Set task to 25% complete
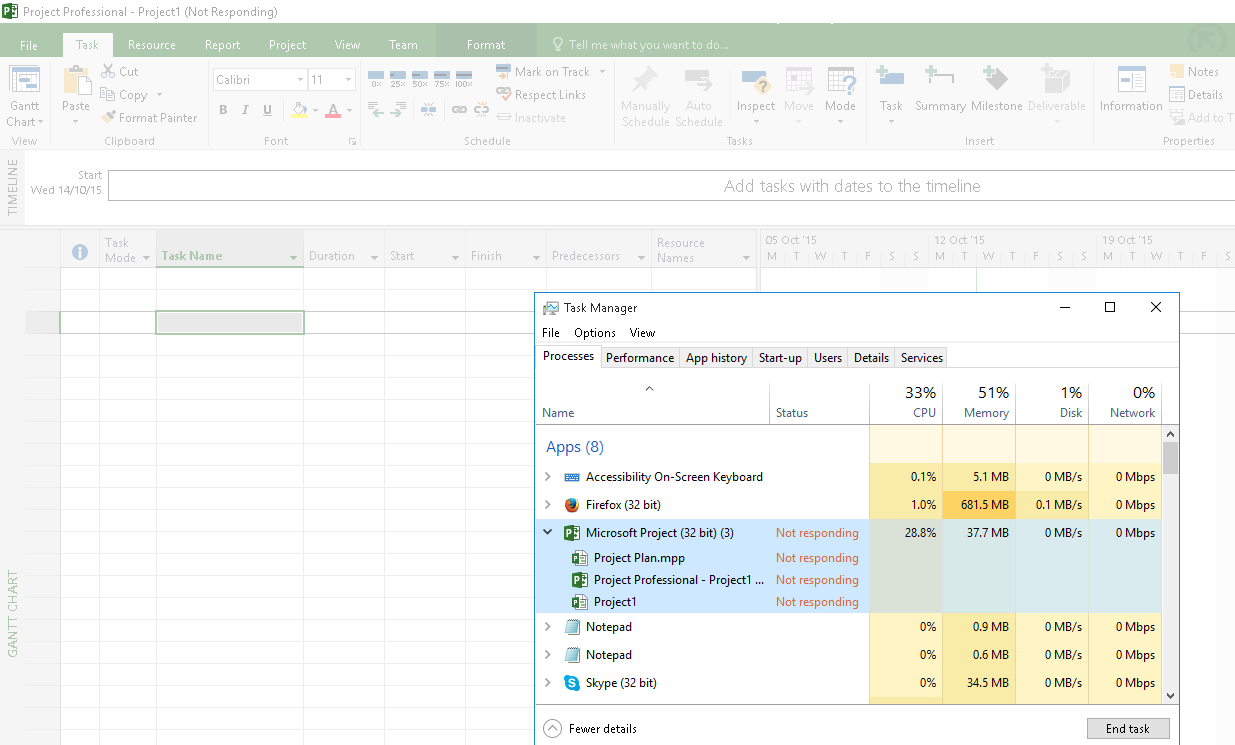The height and width of the screenshot is (745, 1235). pyautogui.click(x=398, y=79)
